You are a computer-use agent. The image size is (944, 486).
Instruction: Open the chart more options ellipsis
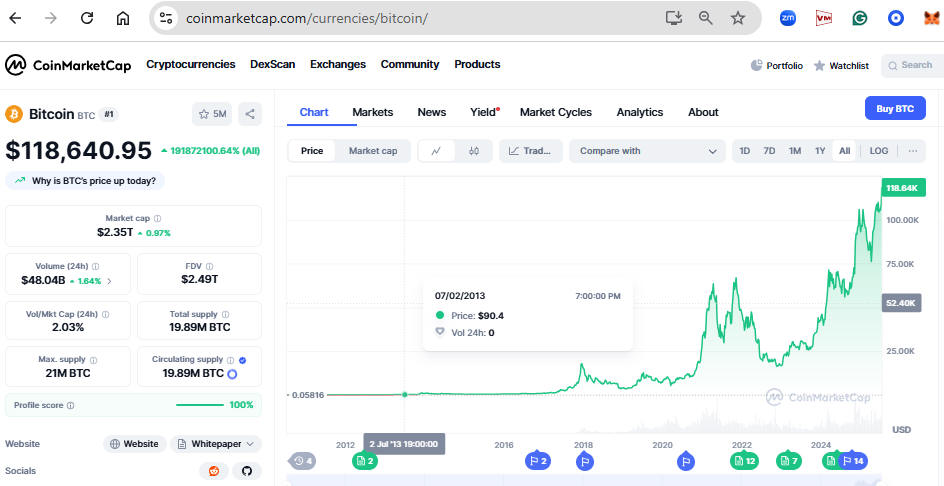tap(913, 151)
